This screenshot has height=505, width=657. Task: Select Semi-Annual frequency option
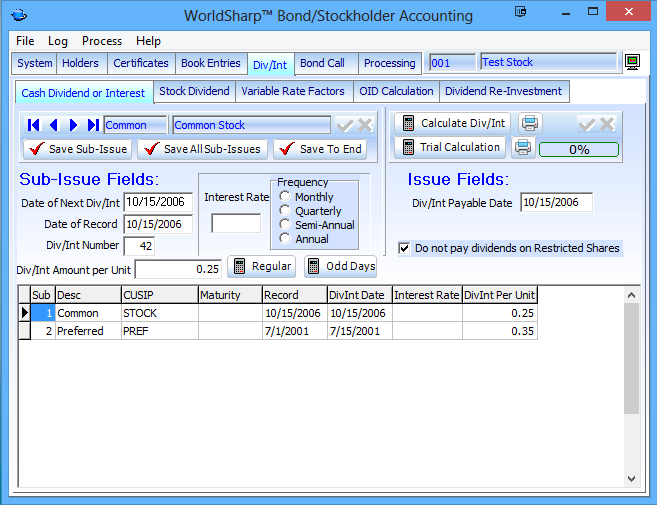click(x=285, y=225)
